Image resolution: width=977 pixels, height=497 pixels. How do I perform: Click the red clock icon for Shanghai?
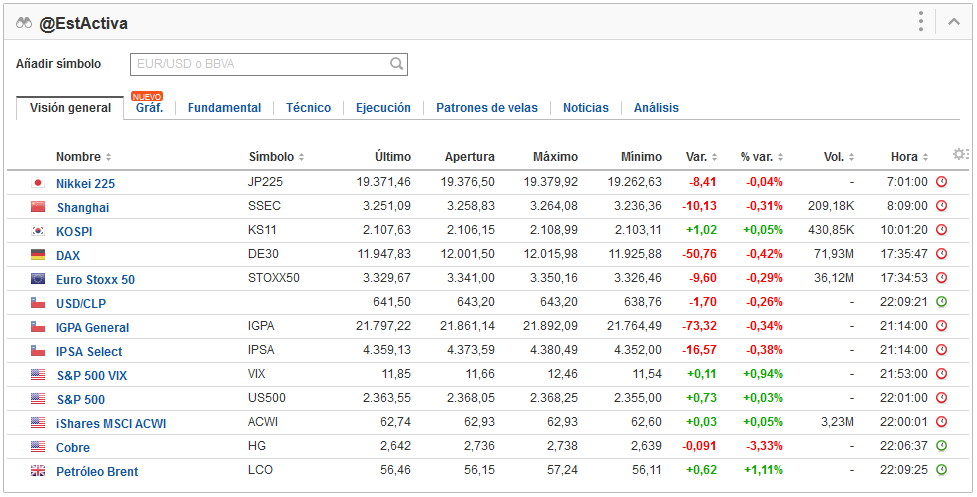click(x=941, y=206)
